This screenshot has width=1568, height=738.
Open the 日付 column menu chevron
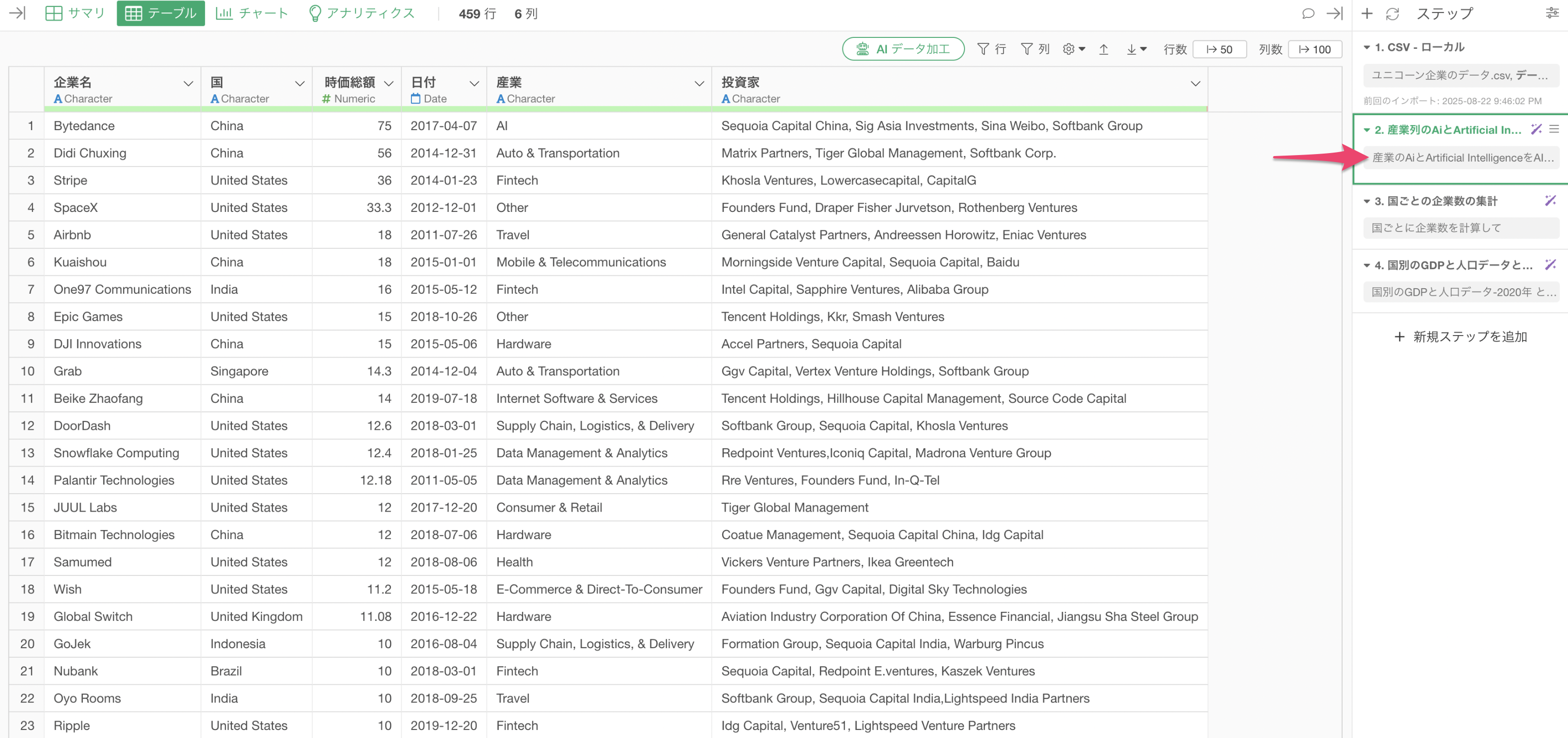(x=474, y=83)
